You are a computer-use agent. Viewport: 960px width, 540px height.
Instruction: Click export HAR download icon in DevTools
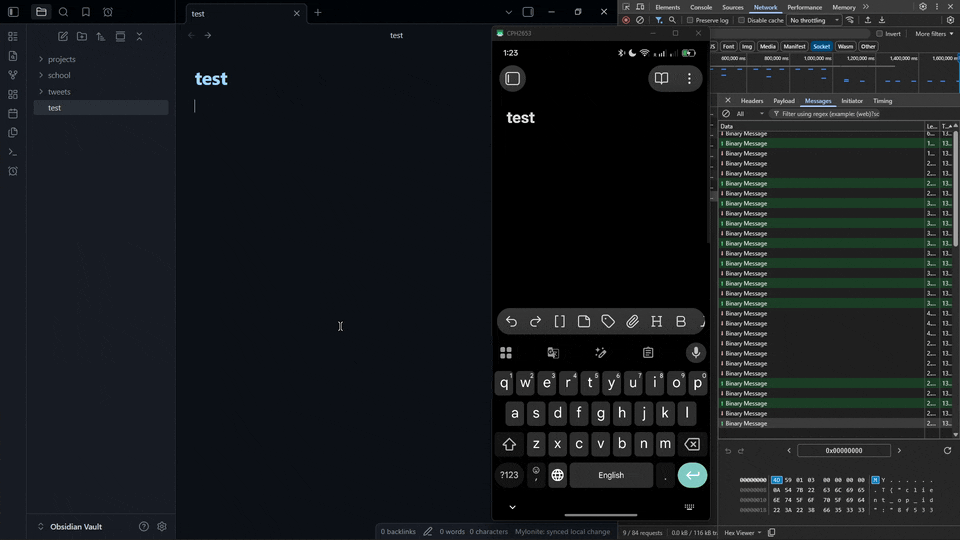point(882,20)
